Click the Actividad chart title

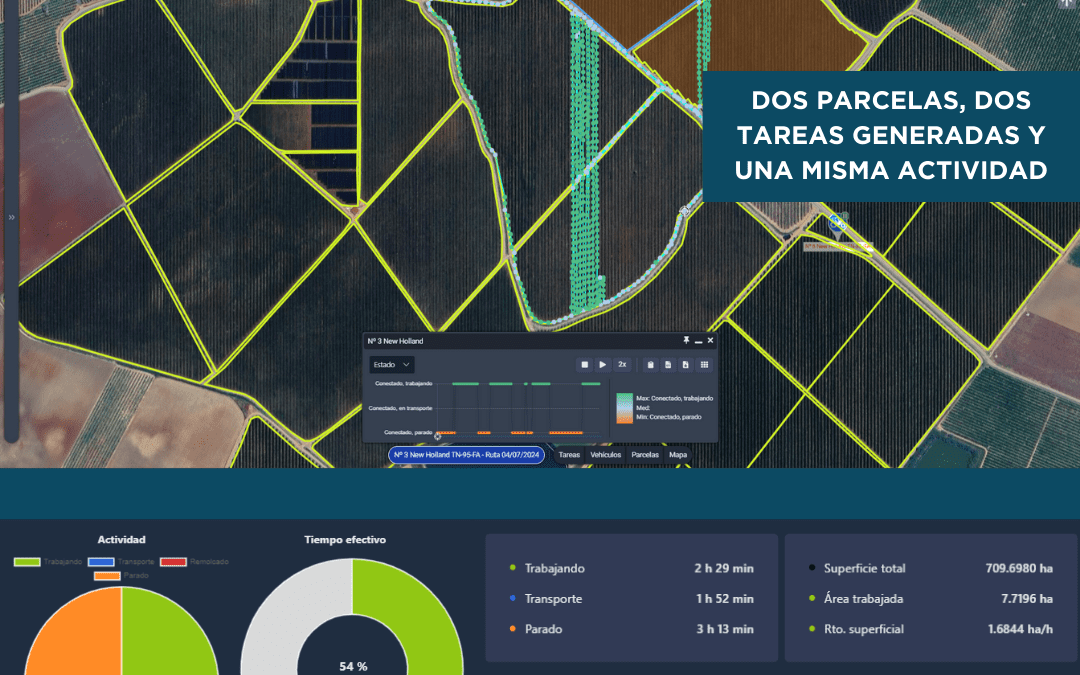[x=121, y=539]
